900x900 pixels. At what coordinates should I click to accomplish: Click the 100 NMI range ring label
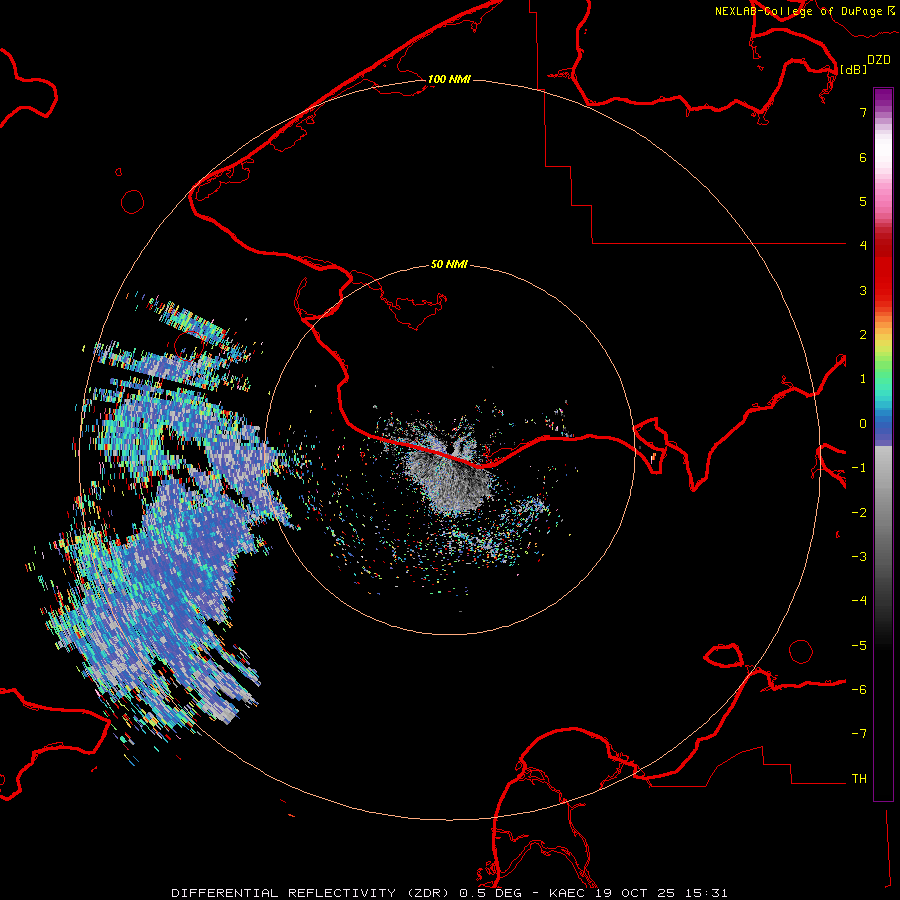[449, 79]
